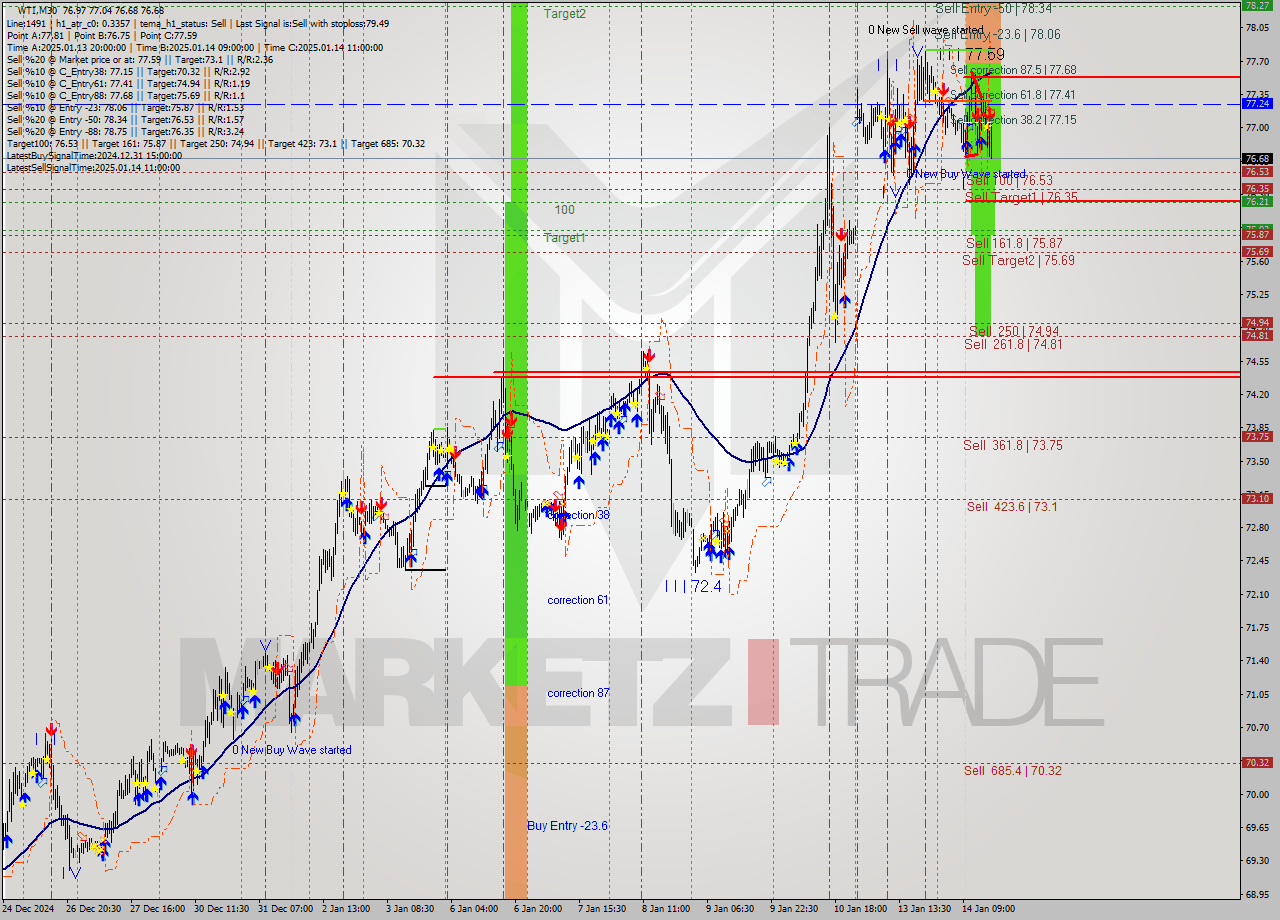Click the Sell %20 @ Entry -88 line
Image resolution: width=1280 pixels, height=920 pixels.
[x=125, y=132]
